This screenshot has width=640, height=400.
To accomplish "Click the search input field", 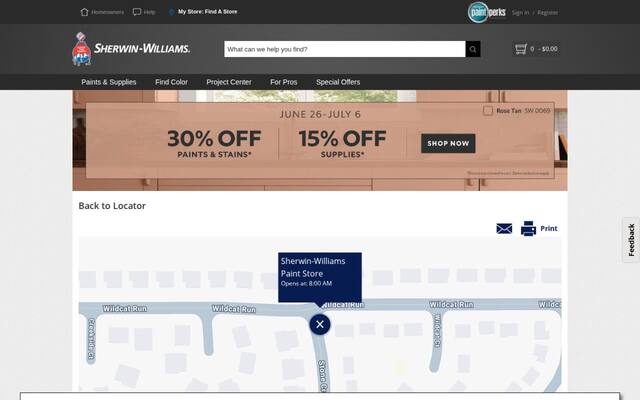I will 345,49.
